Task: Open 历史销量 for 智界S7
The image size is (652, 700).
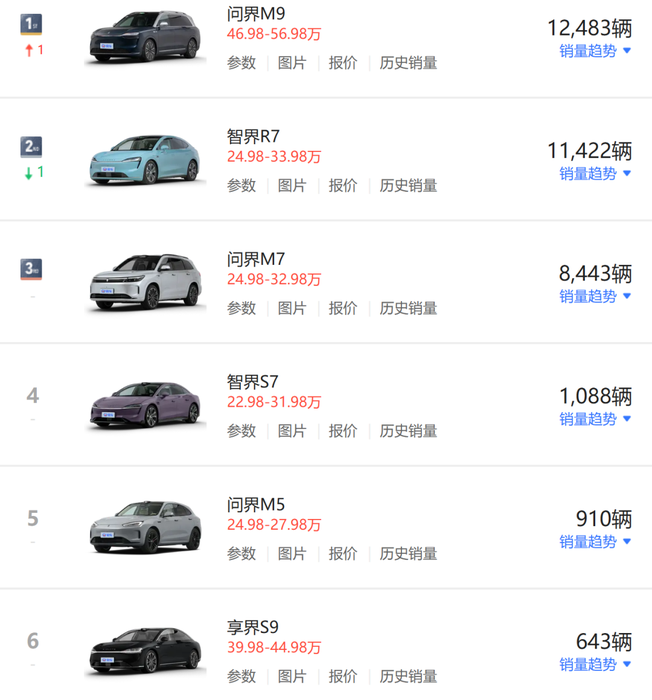Action: [408, 431]
